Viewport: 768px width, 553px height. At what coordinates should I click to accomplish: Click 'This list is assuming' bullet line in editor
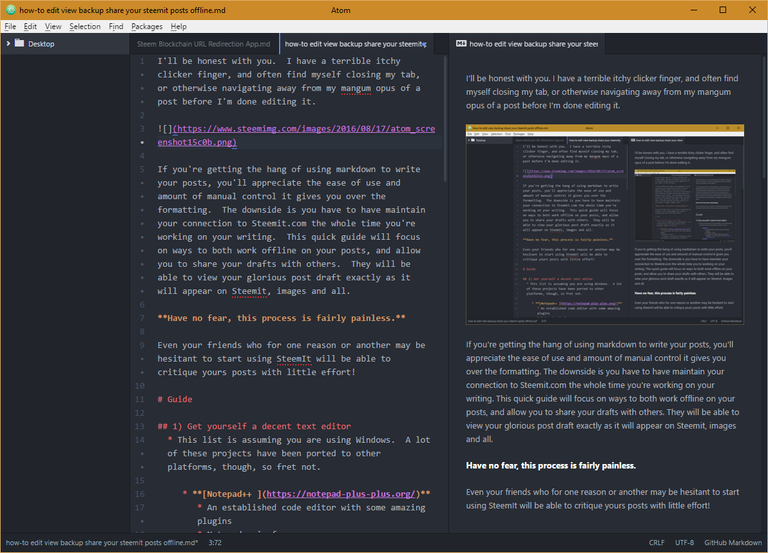(299, 454)
